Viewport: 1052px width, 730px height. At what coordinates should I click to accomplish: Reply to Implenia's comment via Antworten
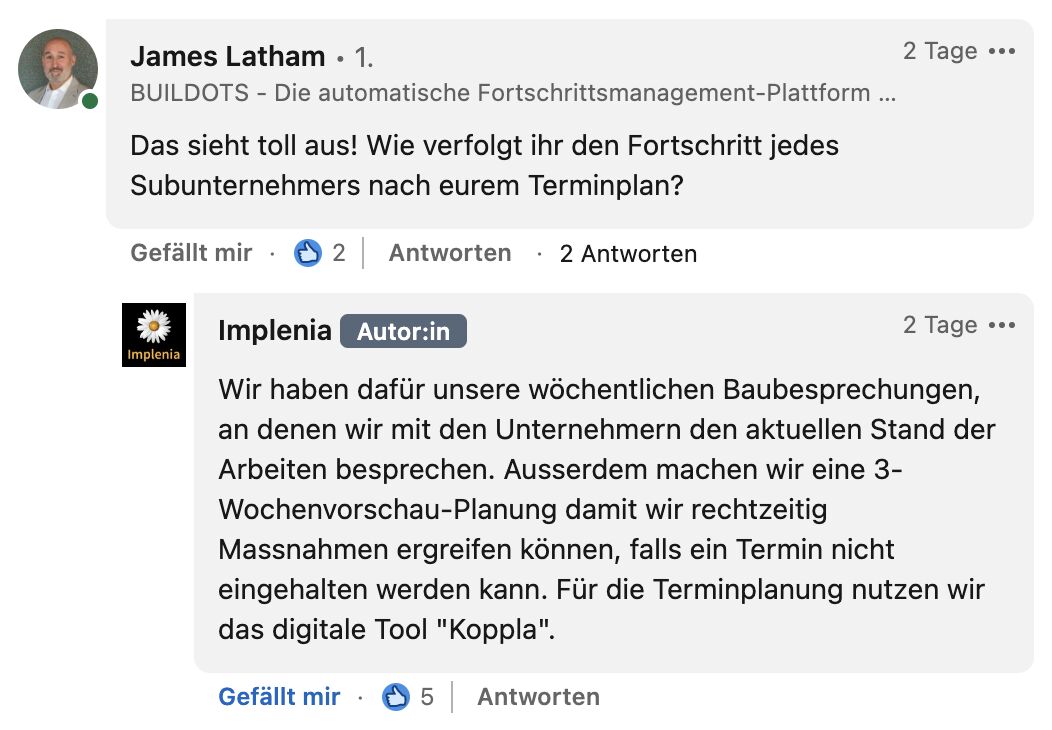pos(538,696)
